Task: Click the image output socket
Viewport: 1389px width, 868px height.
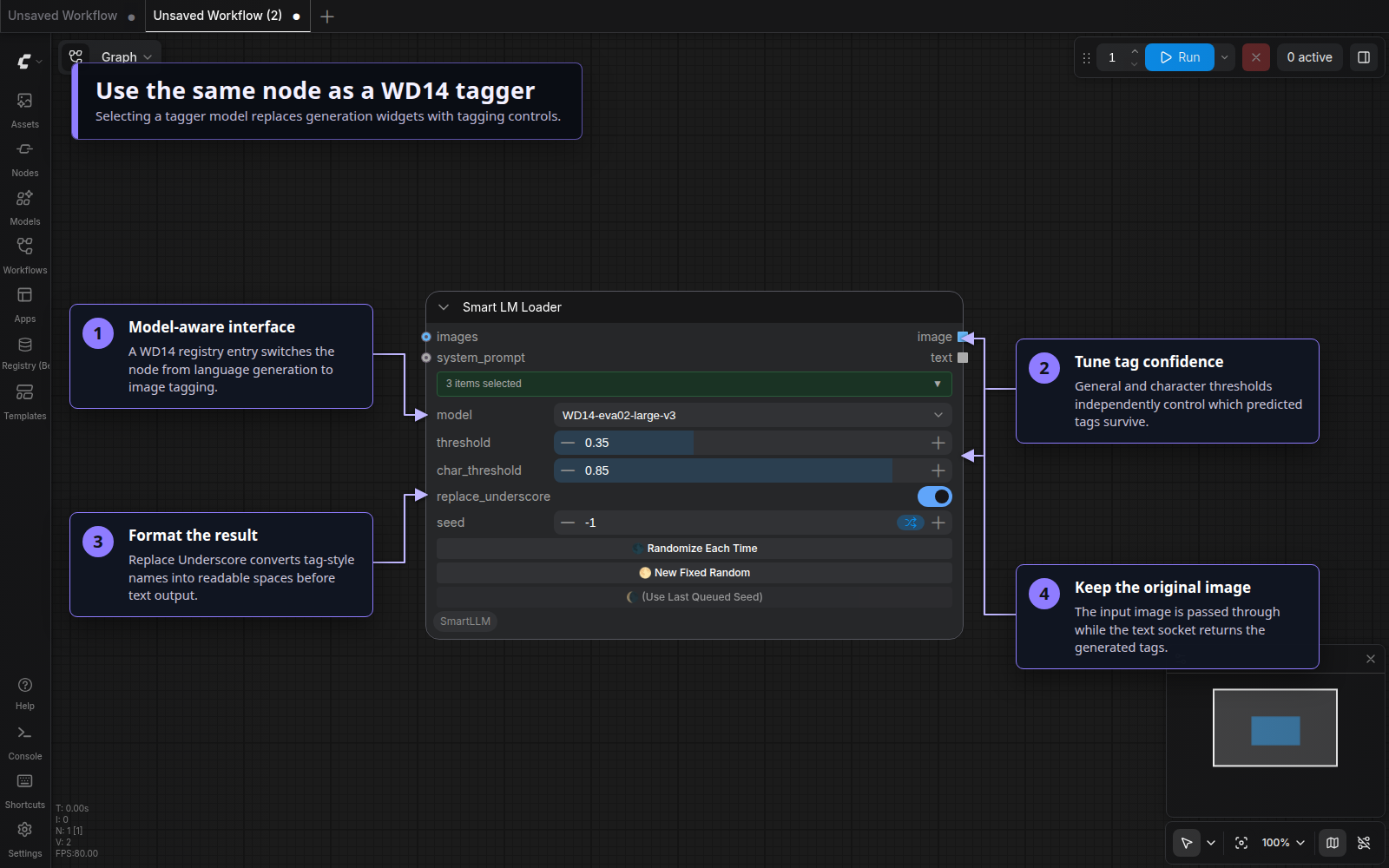Action: point(962,337)
